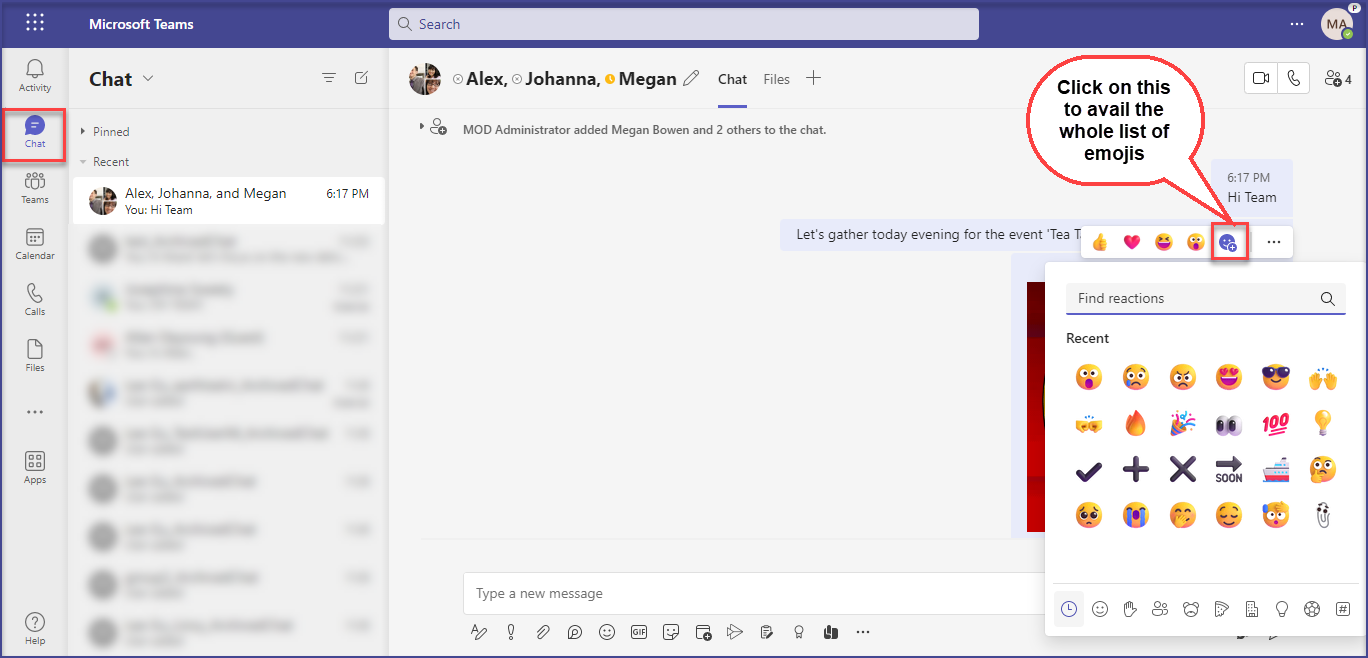This screenshot has width=1368, height=658.
Task: Switch to the Files tab
Action: tap(776, 79)
